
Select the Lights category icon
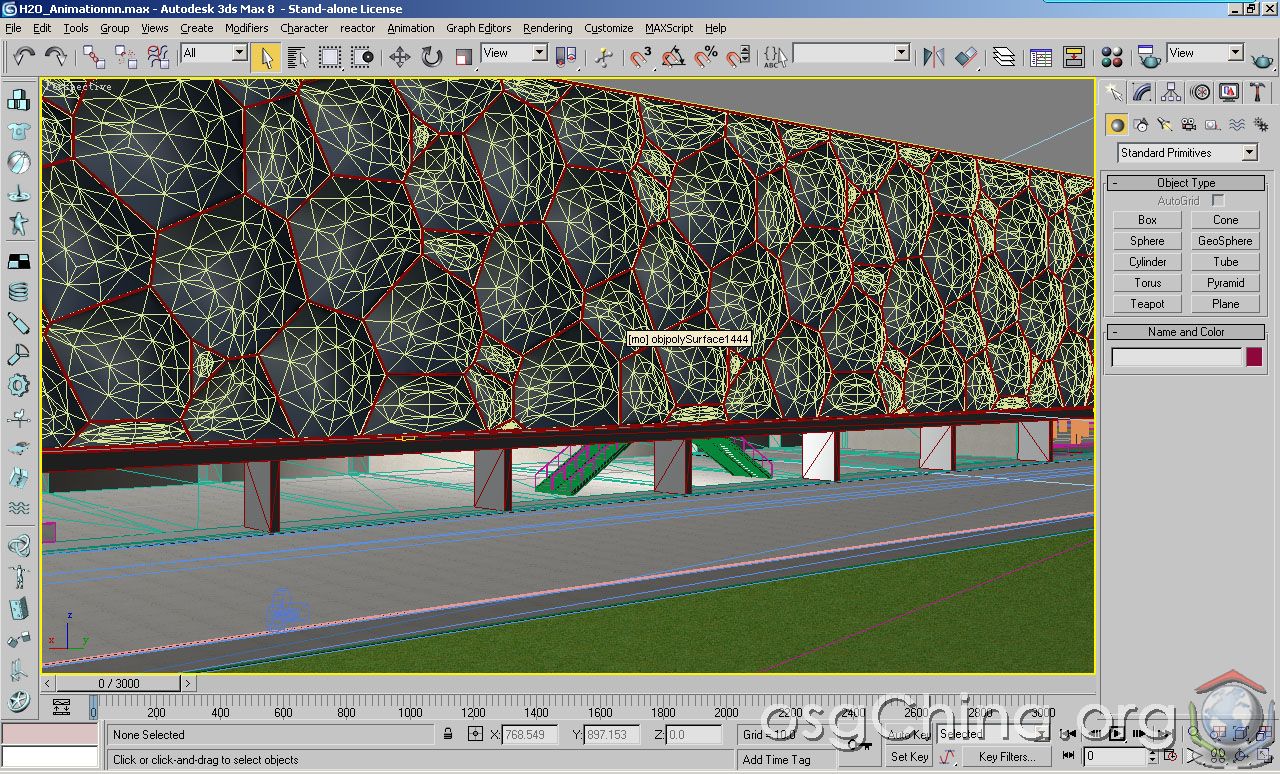point(1164,125)
